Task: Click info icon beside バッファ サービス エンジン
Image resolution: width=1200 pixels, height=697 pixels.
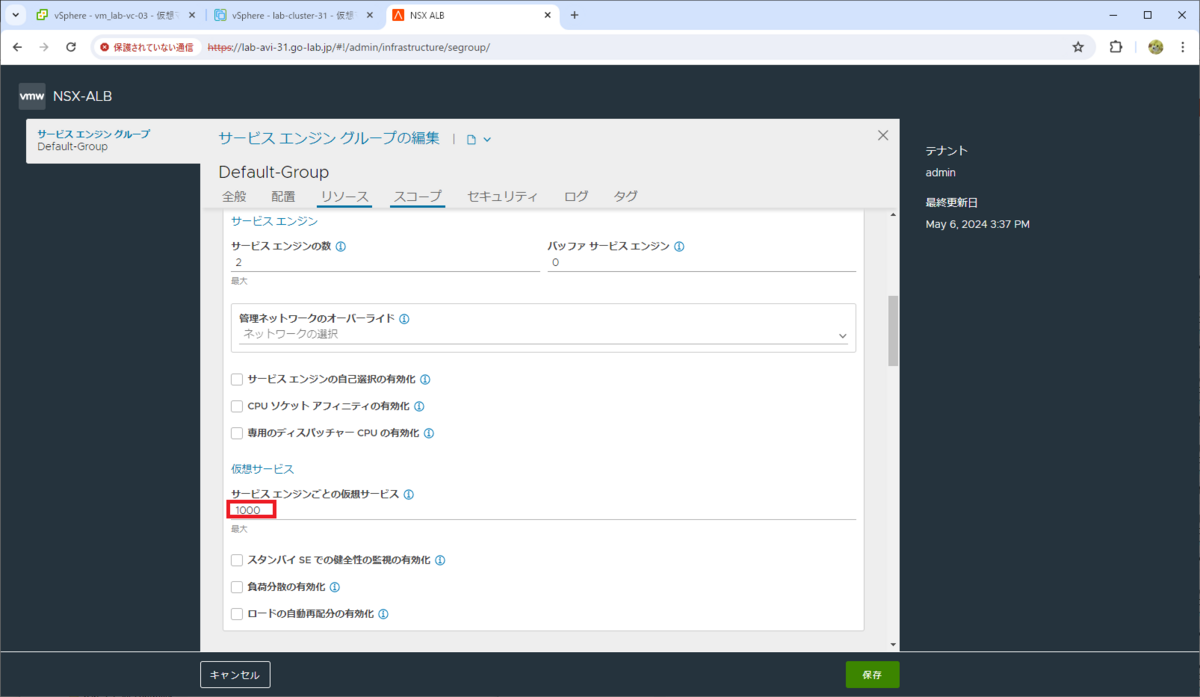Action: point(680,246)
